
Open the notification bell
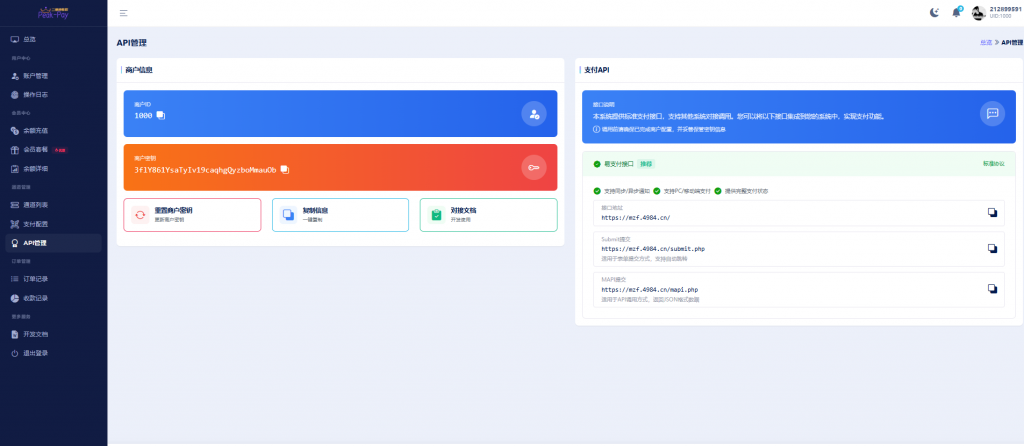(x=956, y=13)
